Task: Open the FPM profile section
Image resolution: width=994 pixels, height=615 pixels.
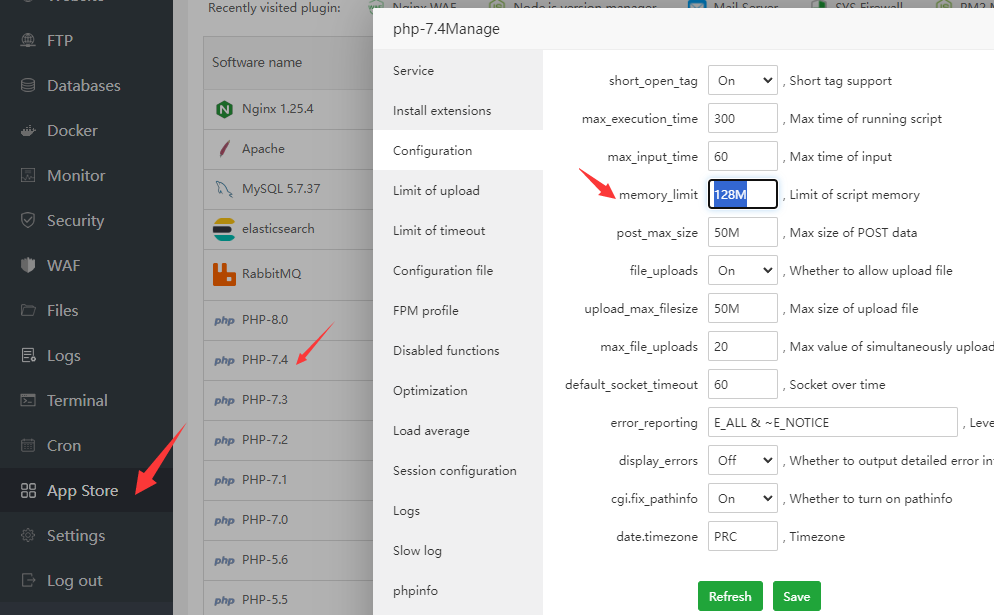Action: (x=425, y=310)
